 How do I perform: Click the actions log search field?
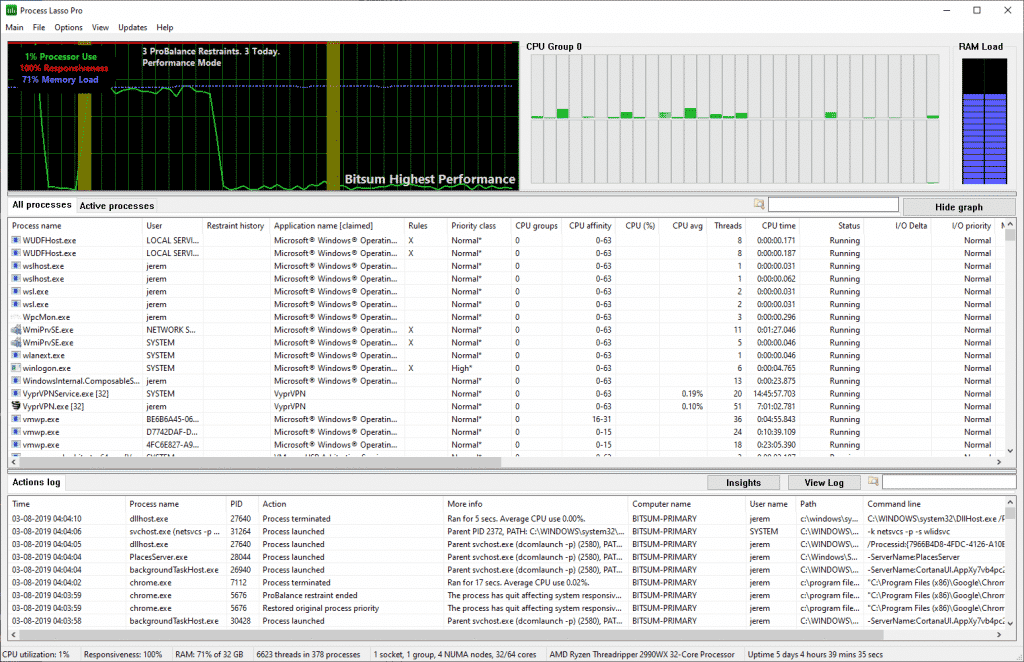pyautogui.click(x=949, y=482)
